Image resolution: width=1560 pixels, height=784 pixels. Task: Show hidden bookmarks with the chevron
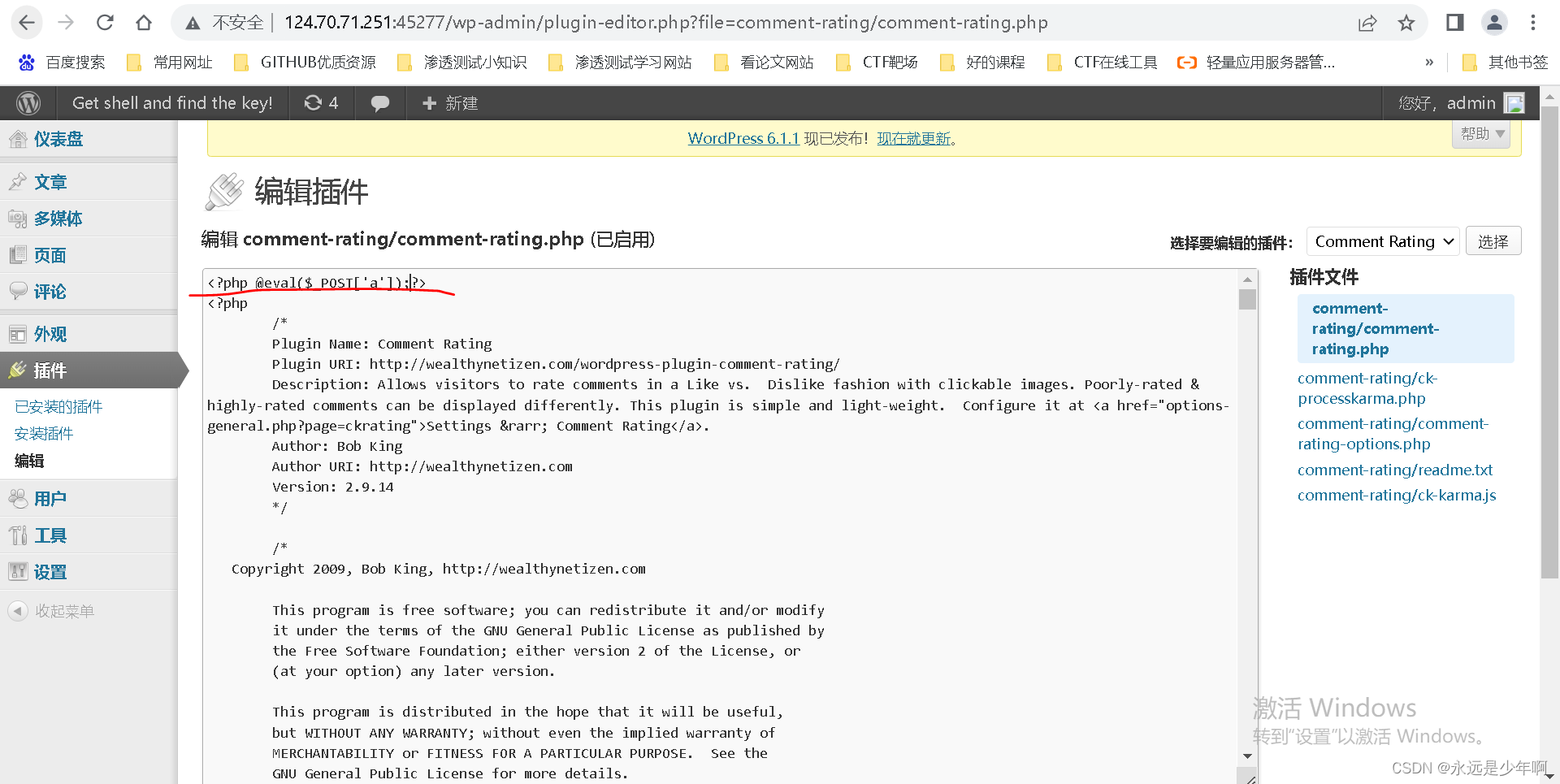click(x=1429, y=63)
